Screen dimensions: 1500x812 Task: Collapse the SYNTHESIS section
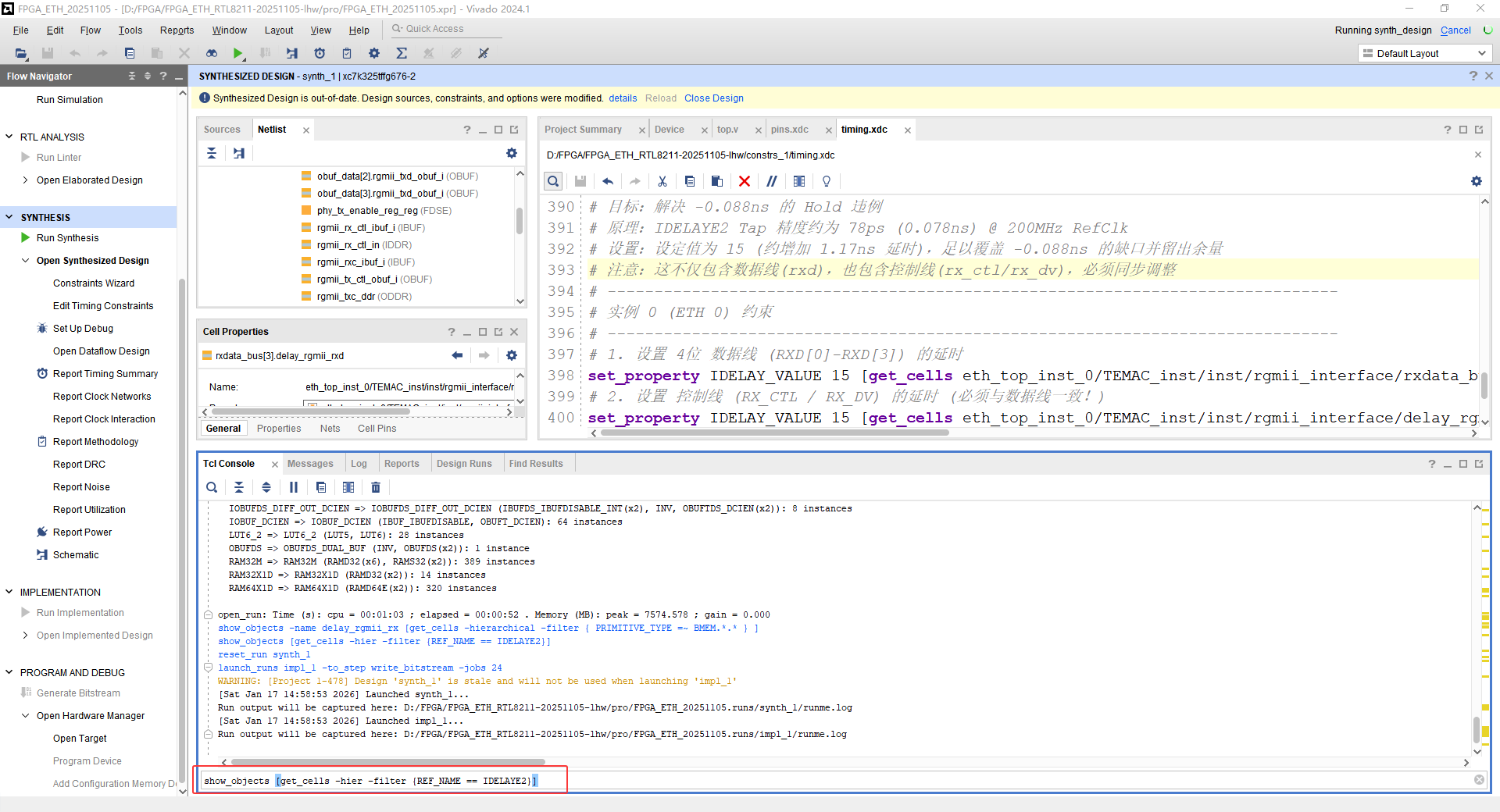pos(9,217)
